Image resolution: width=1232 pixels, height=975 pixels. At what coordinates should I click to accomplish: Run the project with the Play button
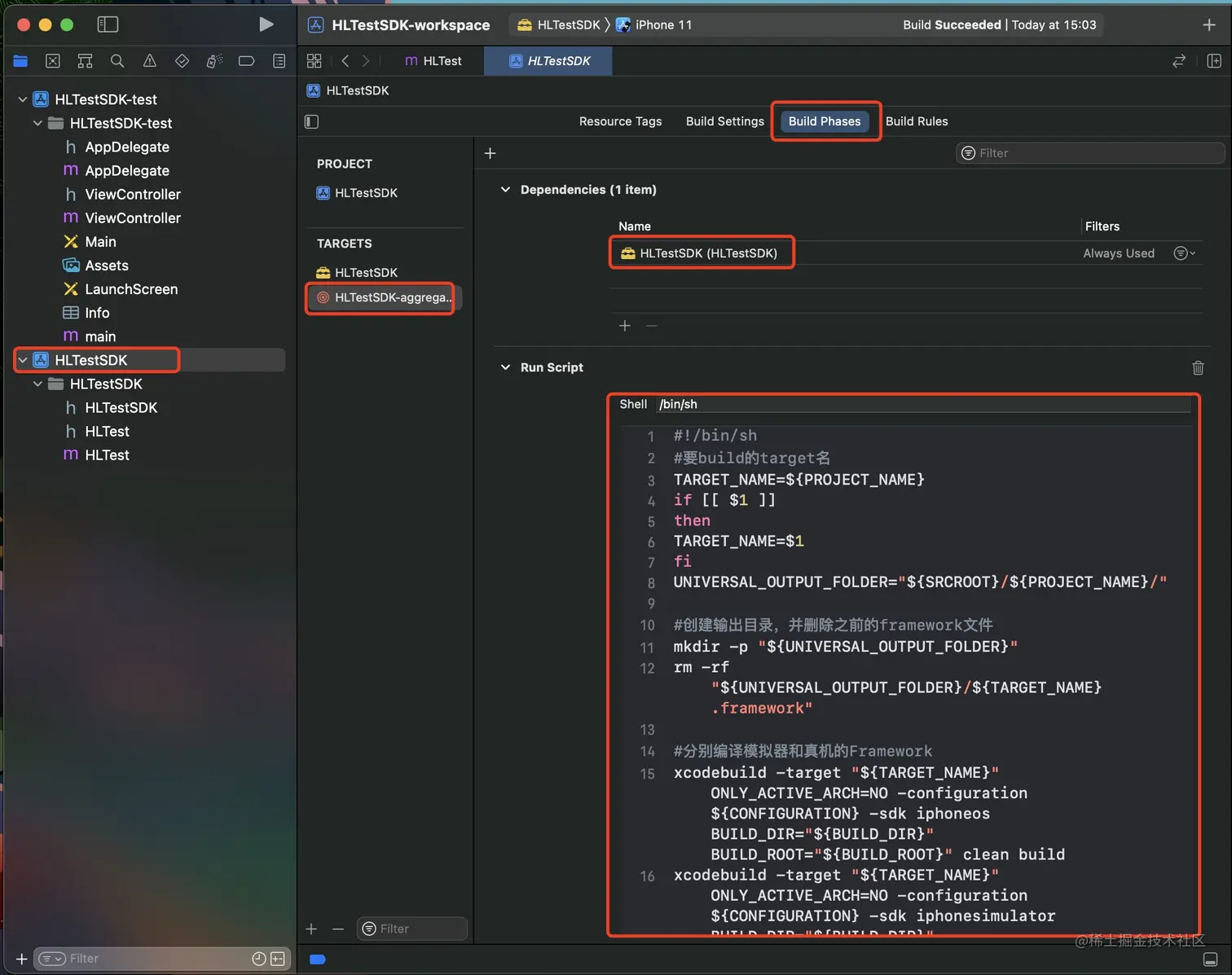[x=266, y=24]
